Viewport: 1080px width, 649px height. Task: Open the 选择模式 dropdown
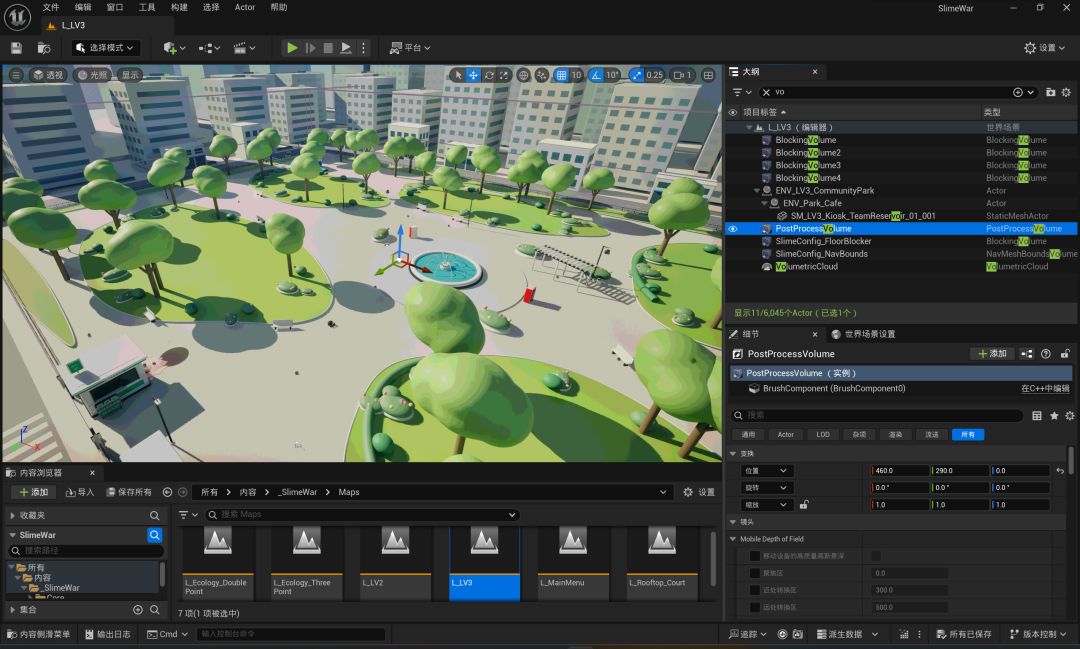click(x=105, y=48)
